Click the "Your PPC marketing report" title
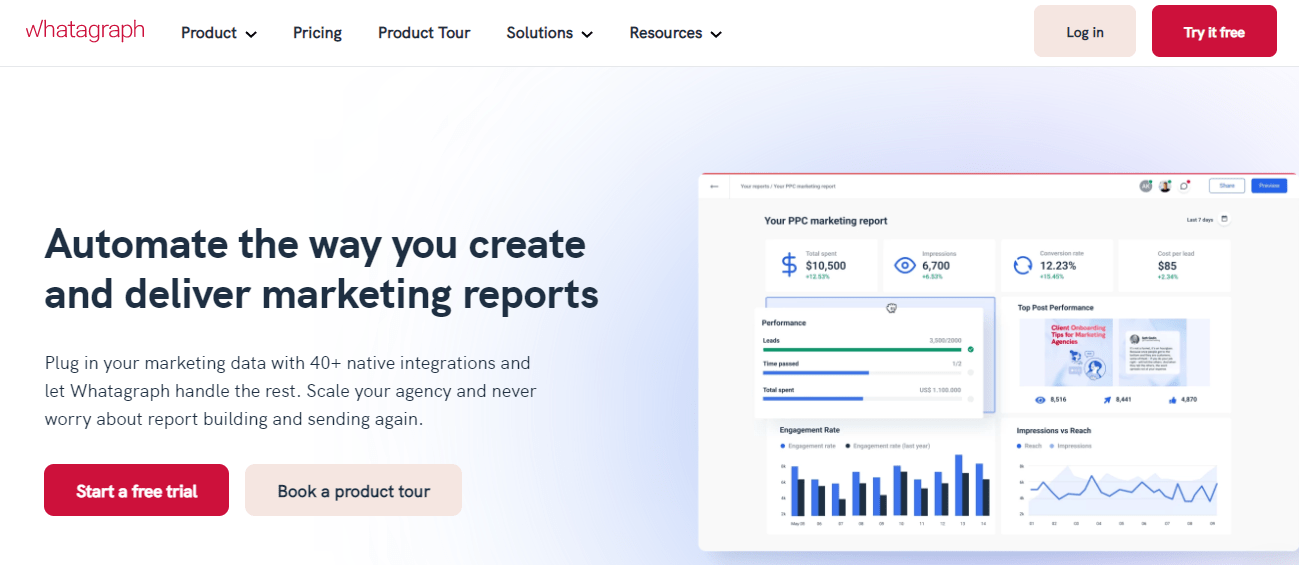 tap(825, 221)
